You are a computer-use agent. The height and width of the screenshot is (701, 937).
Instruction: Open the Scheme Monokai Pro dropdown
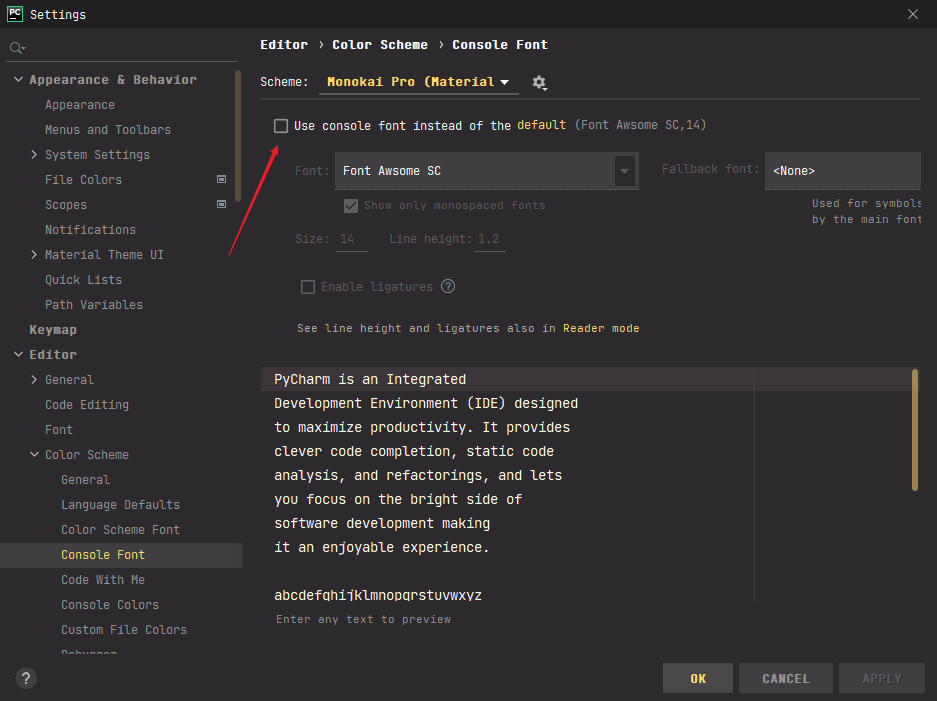click(418, 82)
